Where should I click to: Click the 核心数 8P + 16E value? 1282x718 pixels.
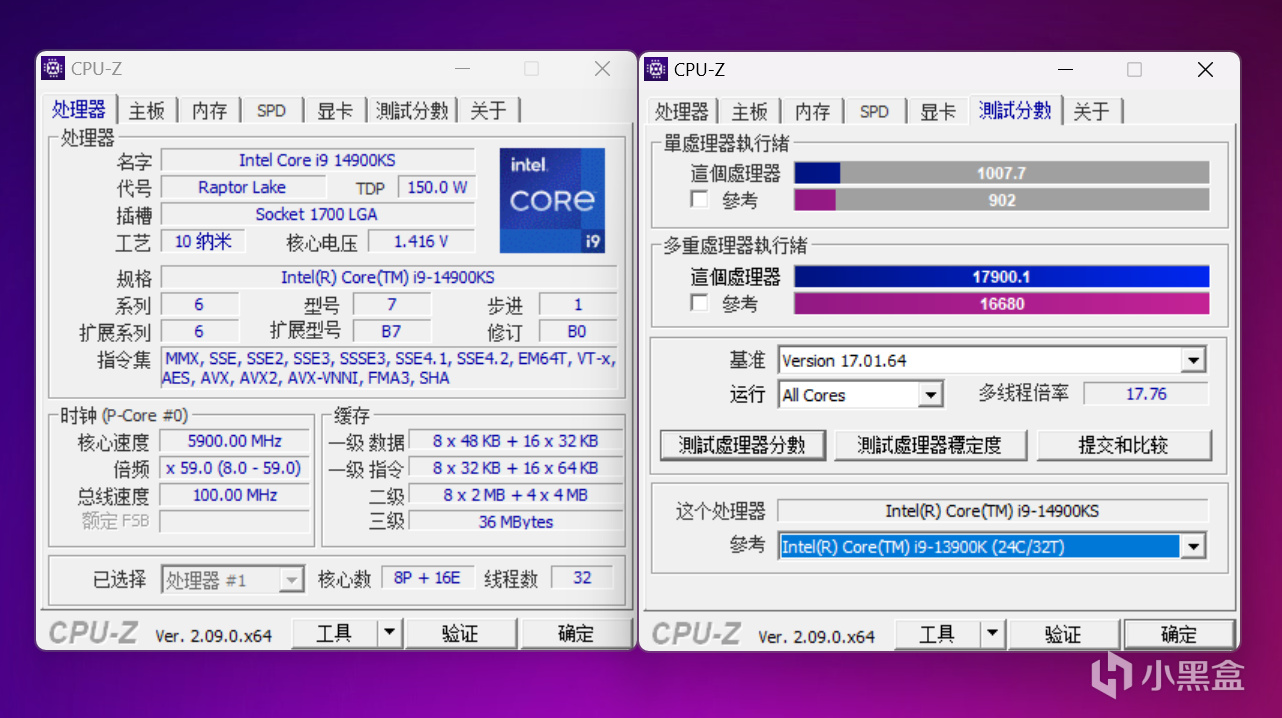pos(427,578)
